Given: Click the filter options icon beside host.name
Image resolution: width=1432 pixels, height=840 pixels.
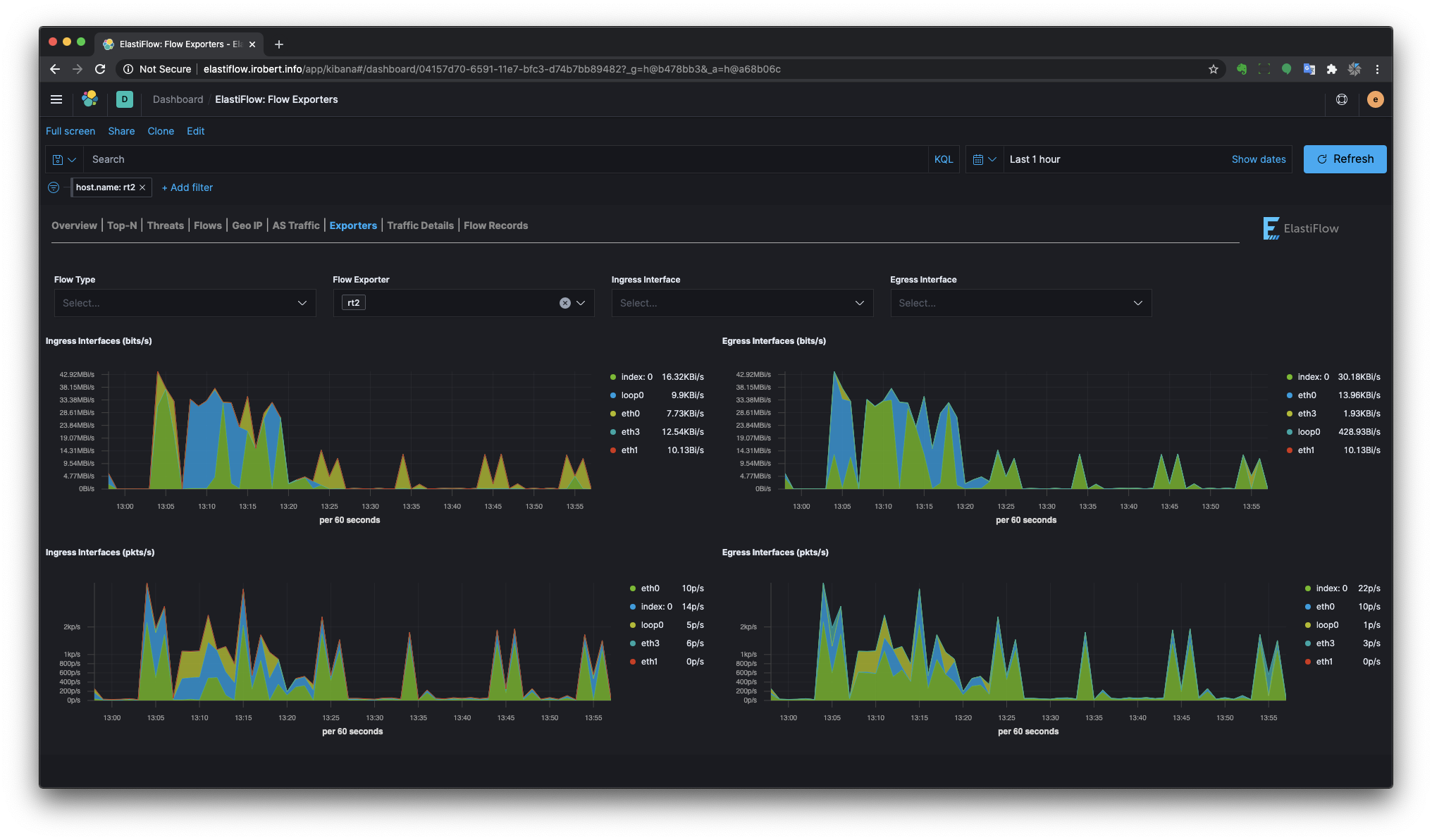Looking at the screenshot, I should click(54, 187).
